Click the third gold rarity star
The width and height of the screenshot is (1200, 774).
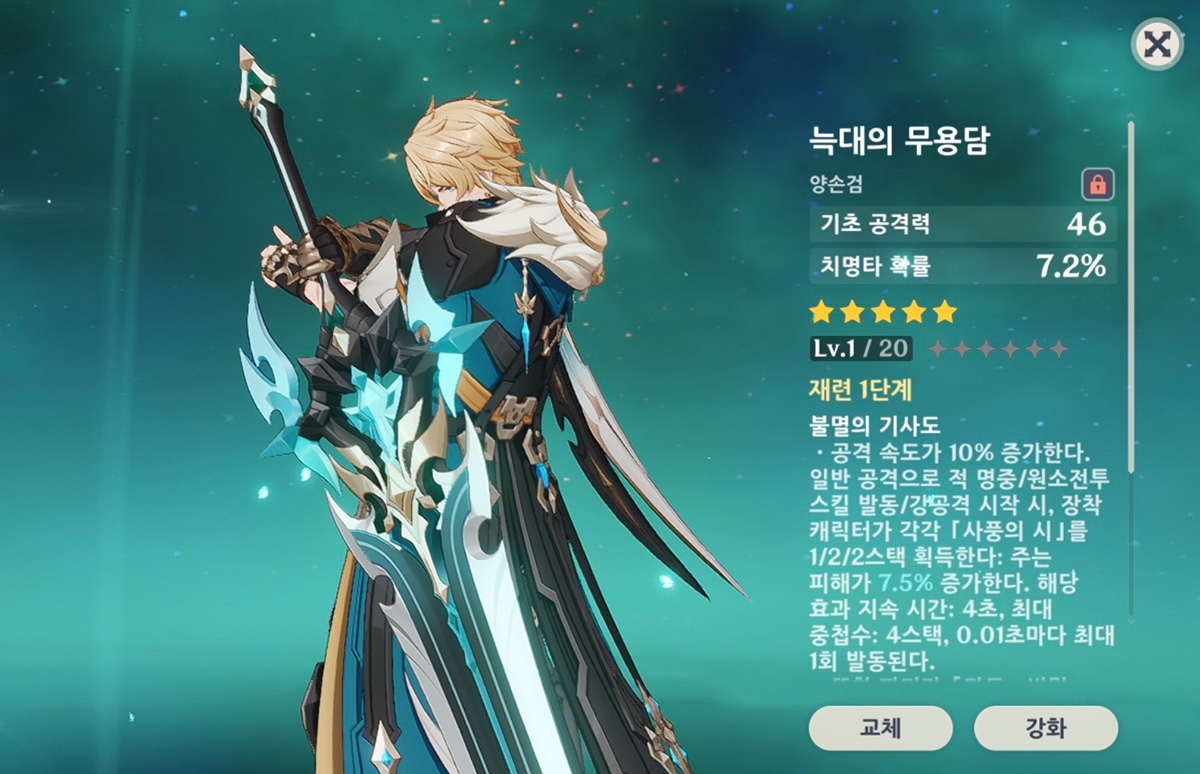point(883,312)
